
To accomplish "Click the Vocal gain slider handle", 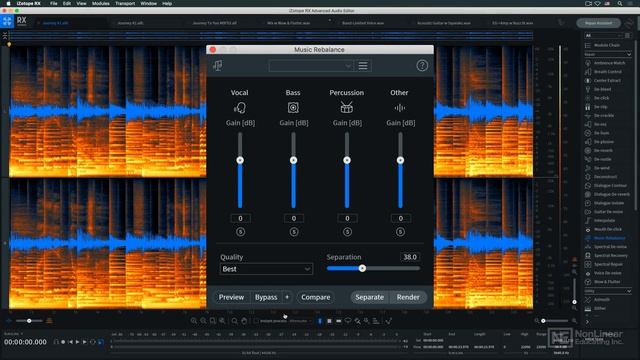I will [240, 160].
